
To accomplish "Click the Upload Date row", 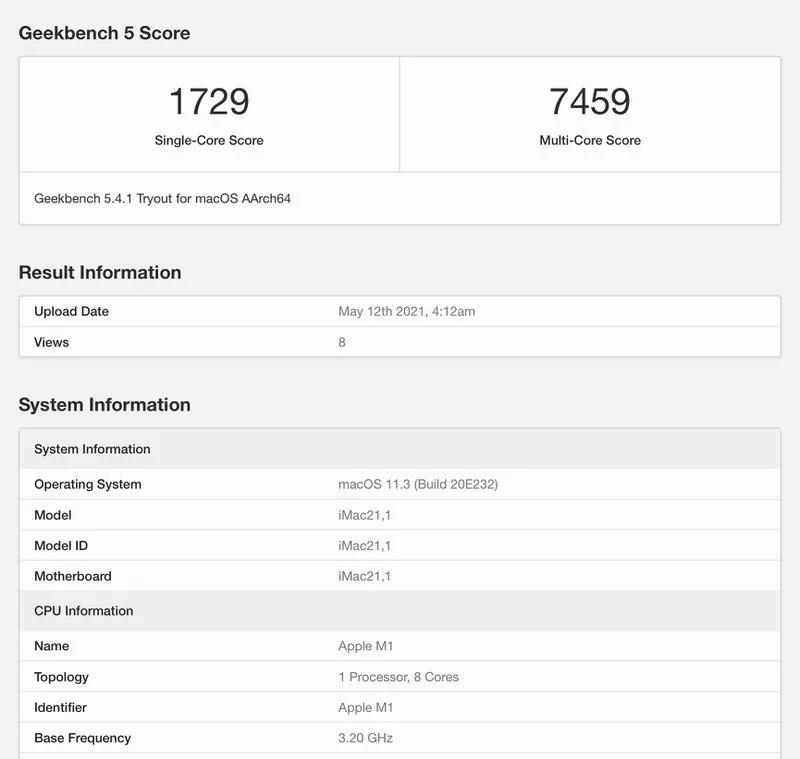I will point(71,311).
